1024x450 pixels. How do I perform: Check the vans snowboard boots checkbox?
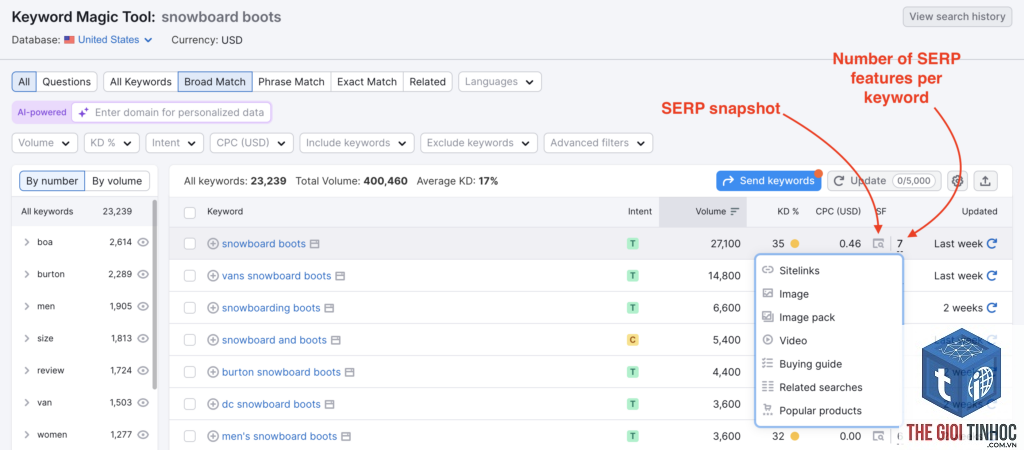tap(189, 276)
